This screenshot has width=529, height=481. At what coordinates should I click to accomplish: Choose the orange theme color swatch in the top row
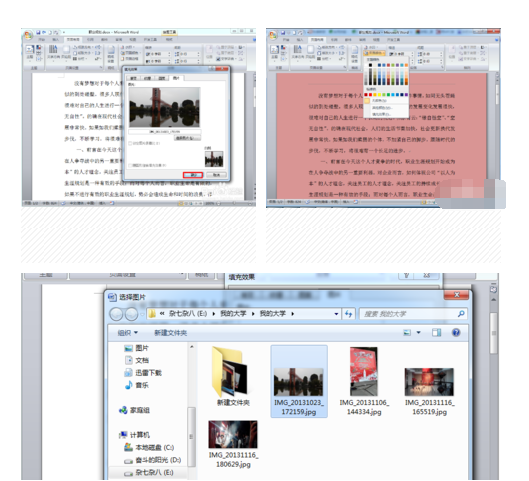407,65
